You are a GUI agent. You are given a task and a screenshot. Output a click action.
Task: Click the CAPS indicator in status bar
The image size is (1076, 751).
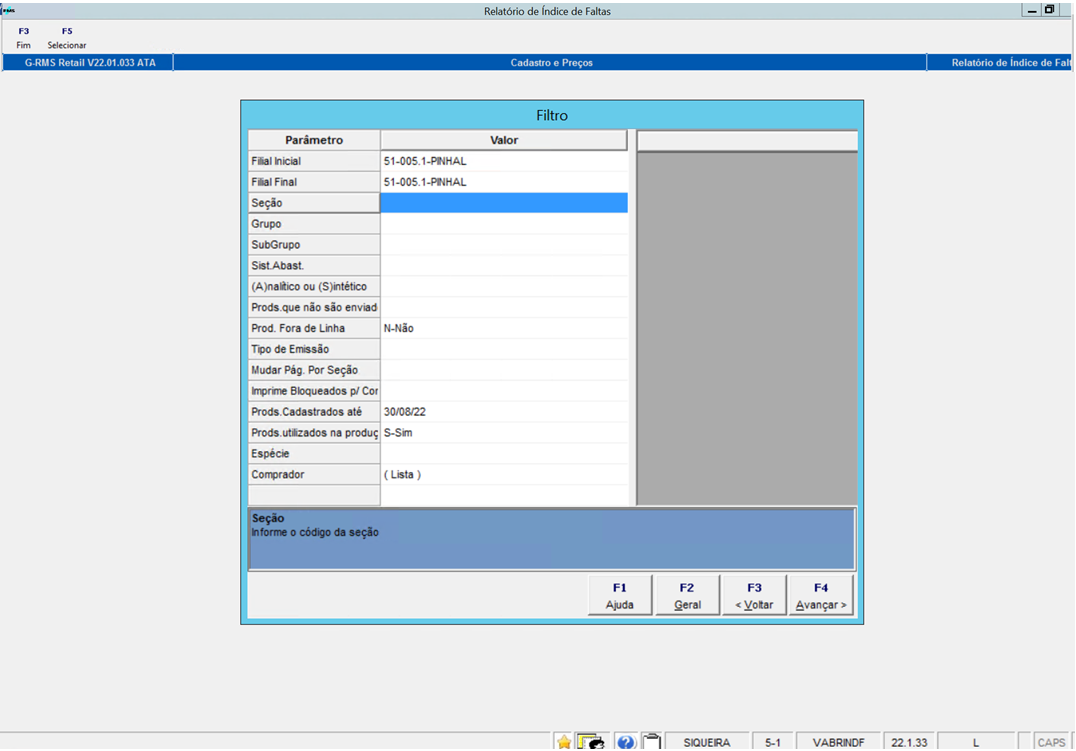pyautogui.click(x=1051, y=742)
